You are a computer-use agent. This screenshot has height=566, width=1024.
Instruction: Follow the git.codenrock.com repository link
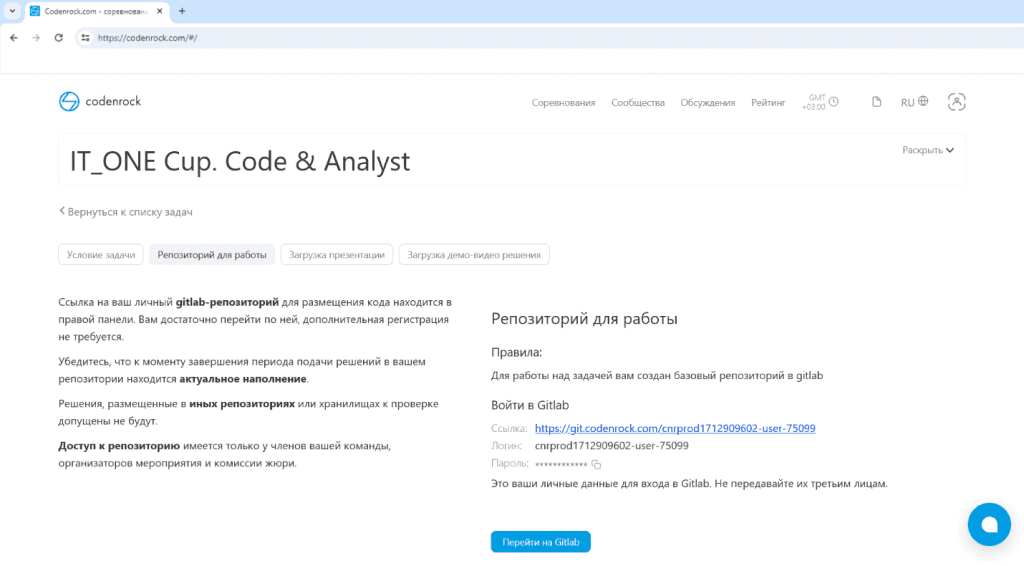(x=675, y=428)
